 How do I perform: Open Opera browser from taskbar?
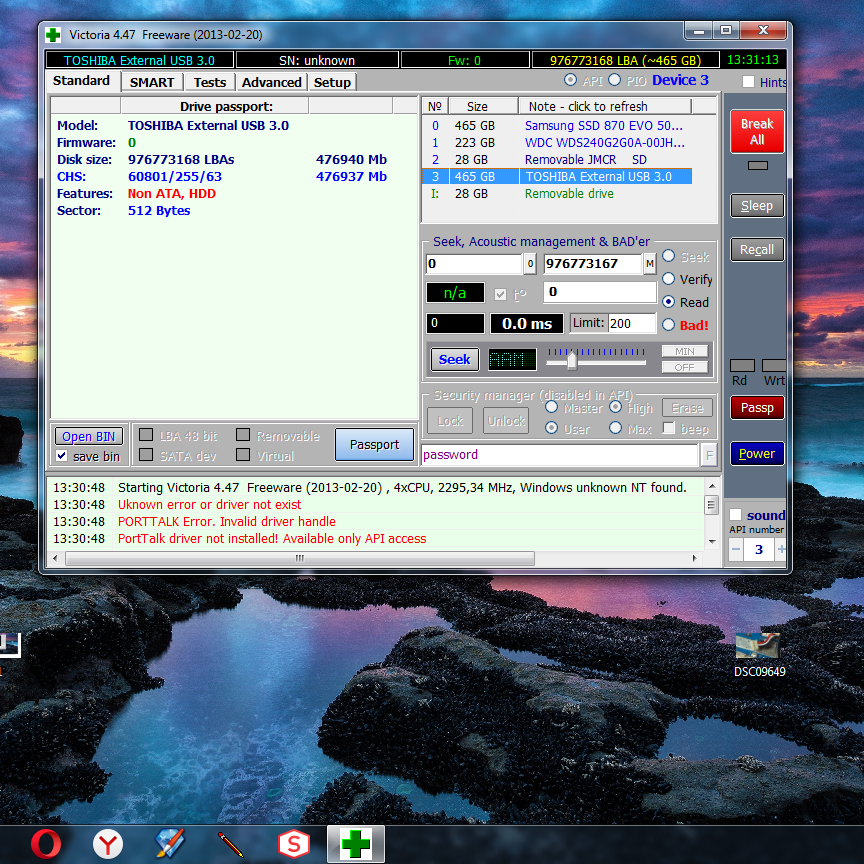click(46, 844)
